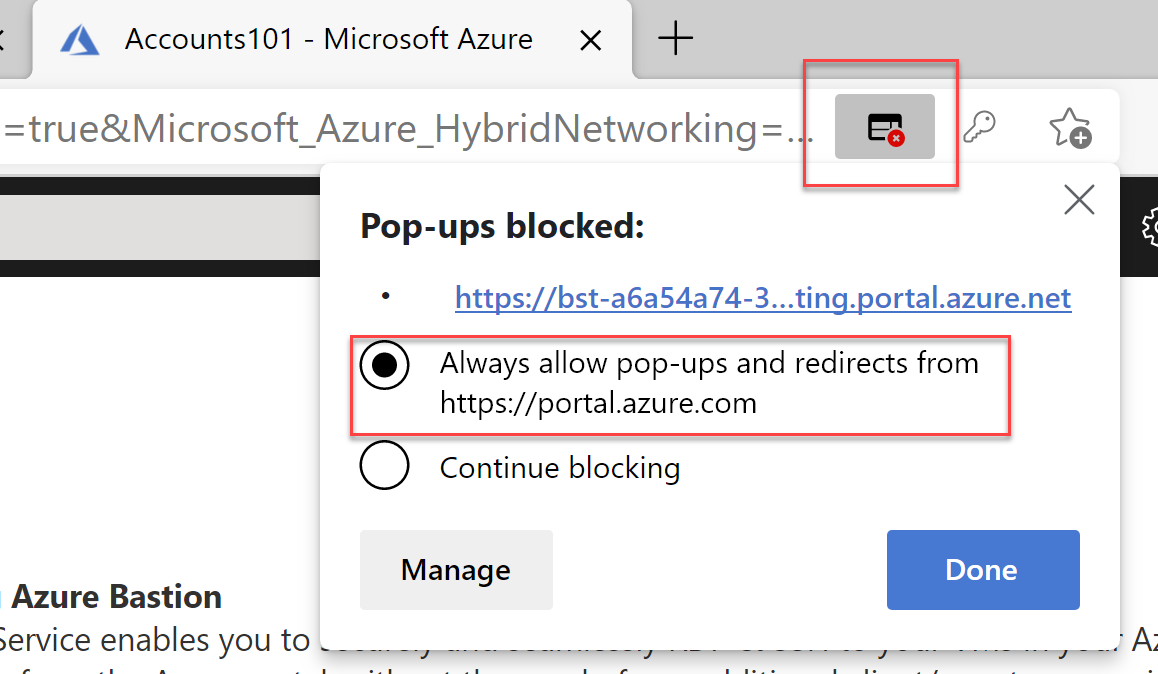Click the Pop-ups blocked title text
This screenshot has height=674, width=1158.
[x=502, y=226]
